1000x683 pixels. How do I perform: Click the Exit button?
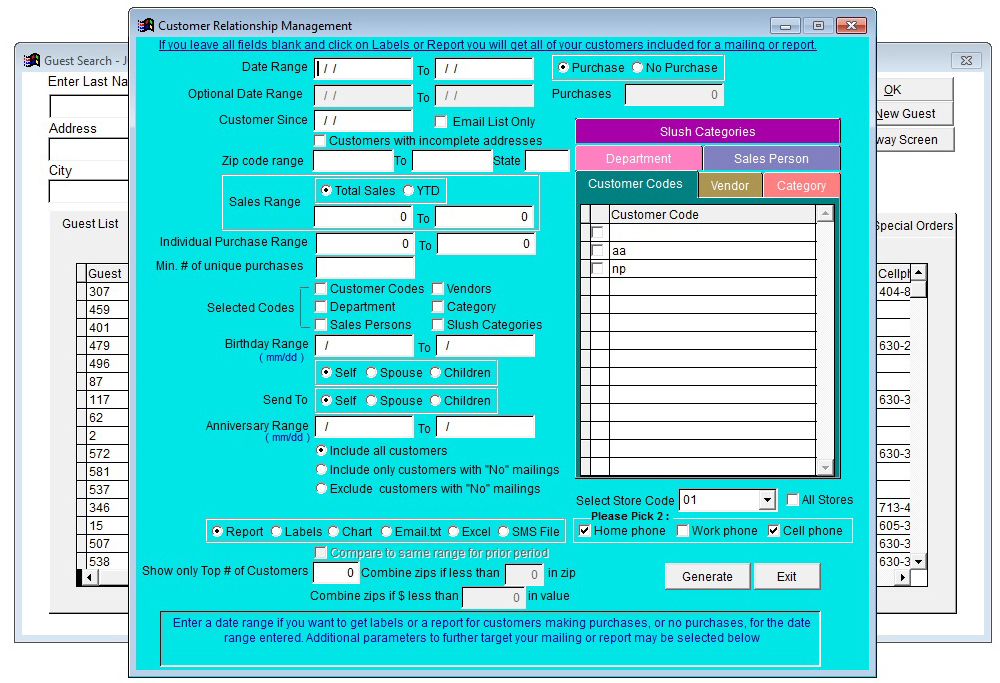click(786, 577)
